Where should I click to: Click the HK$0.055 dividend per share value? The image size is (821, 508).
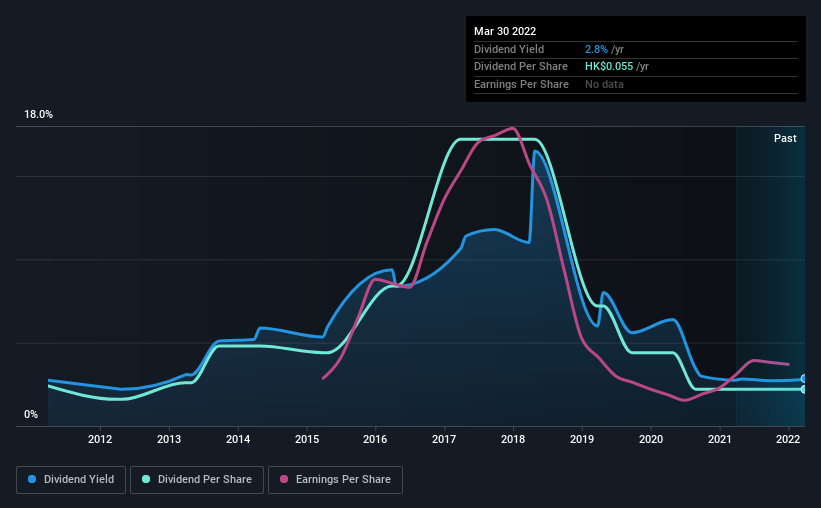click(609, 67)
